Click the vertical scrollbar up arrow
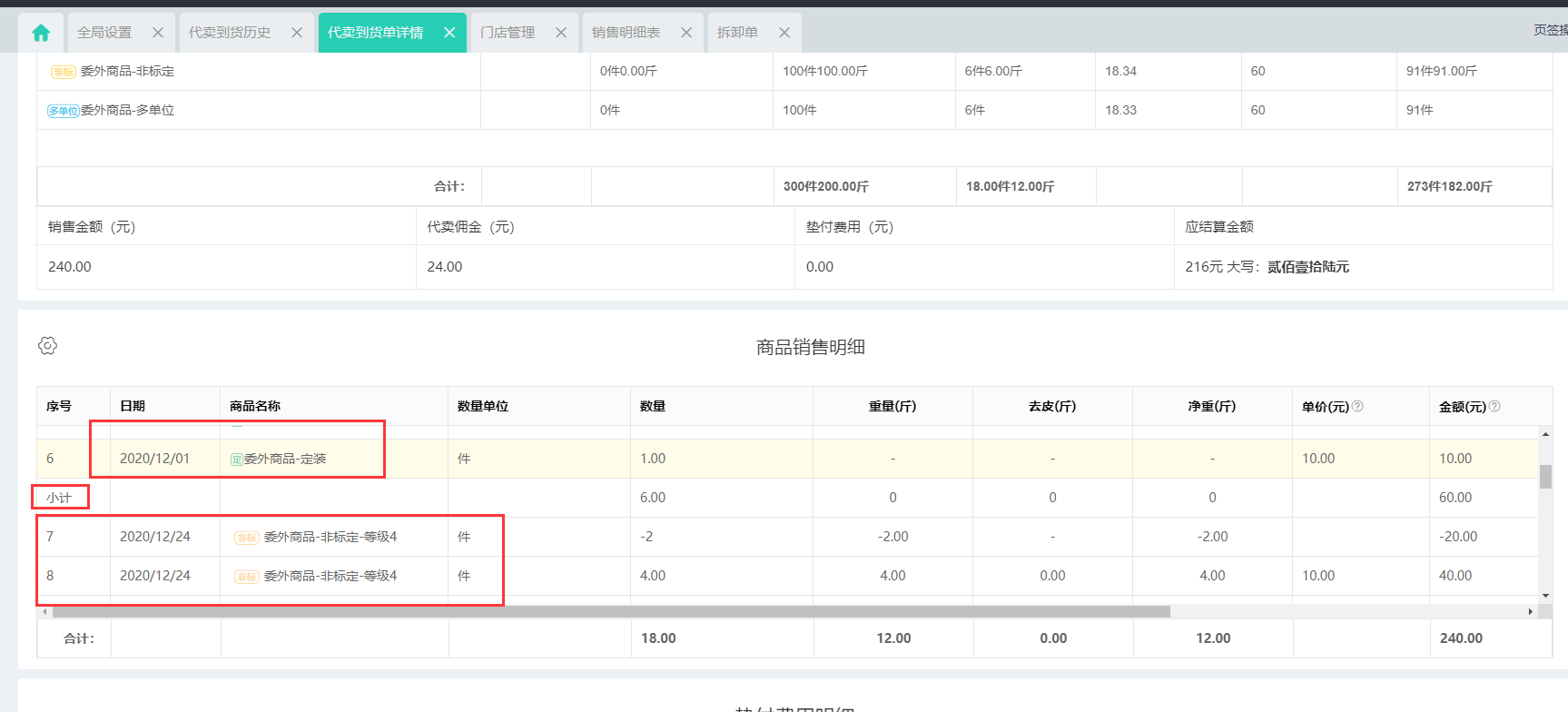 tap(1545, 434)
